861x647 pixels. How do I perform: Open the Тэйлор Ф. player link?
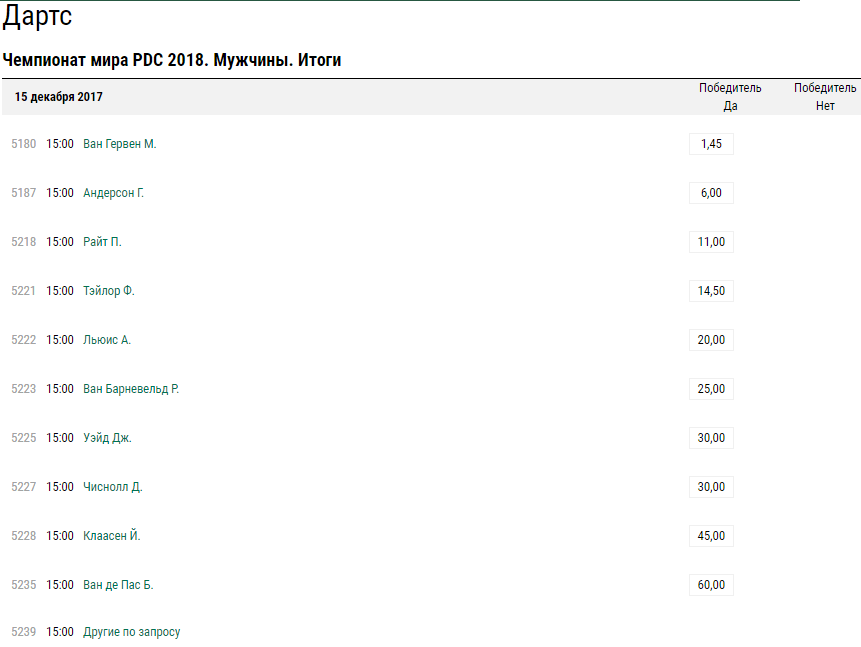click(x=109, y=291)
